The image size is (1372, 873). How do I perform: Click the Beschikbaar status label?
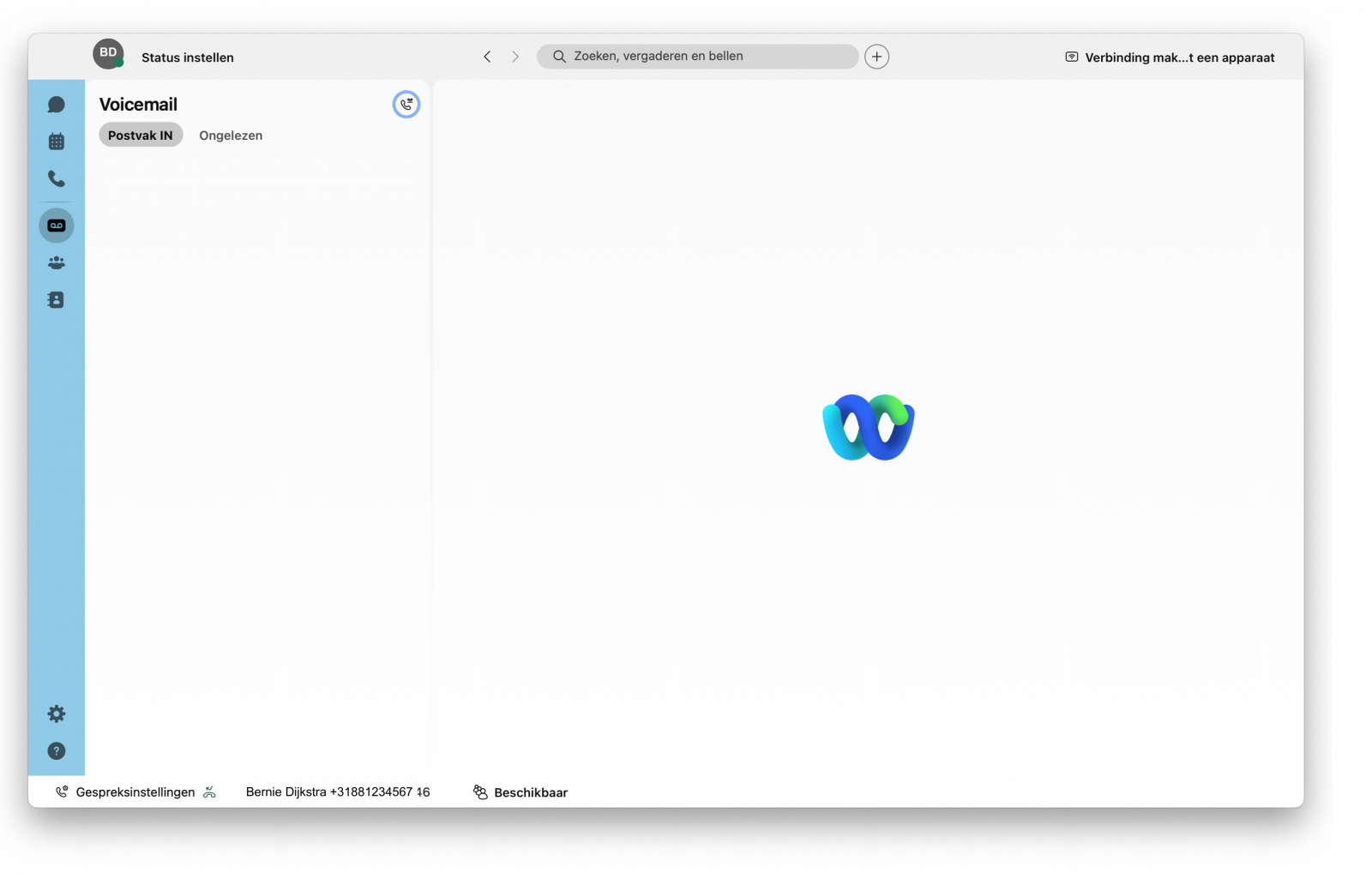tap(531, 792)
